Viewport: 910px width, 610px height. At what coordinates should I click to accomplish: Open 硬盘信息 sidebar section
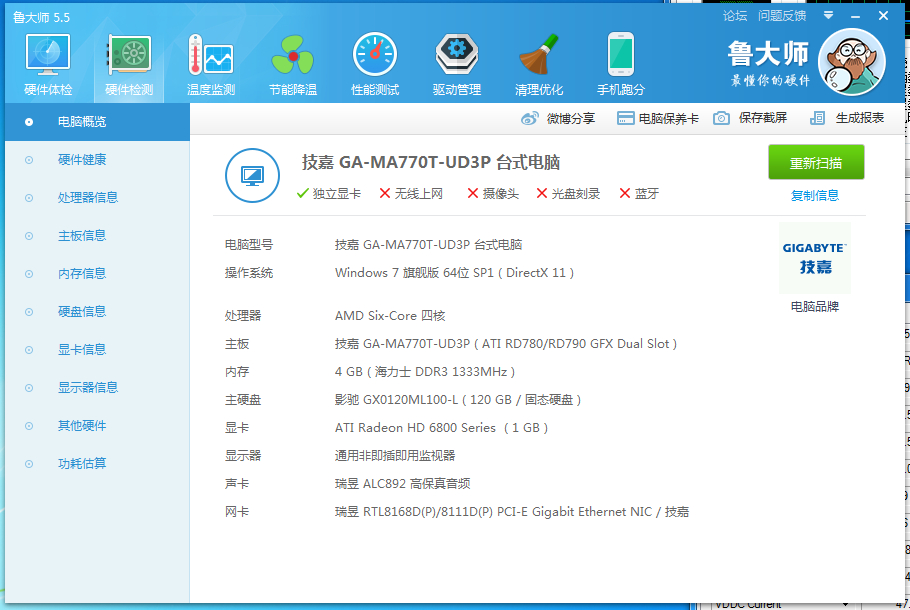tap(98, 312)
